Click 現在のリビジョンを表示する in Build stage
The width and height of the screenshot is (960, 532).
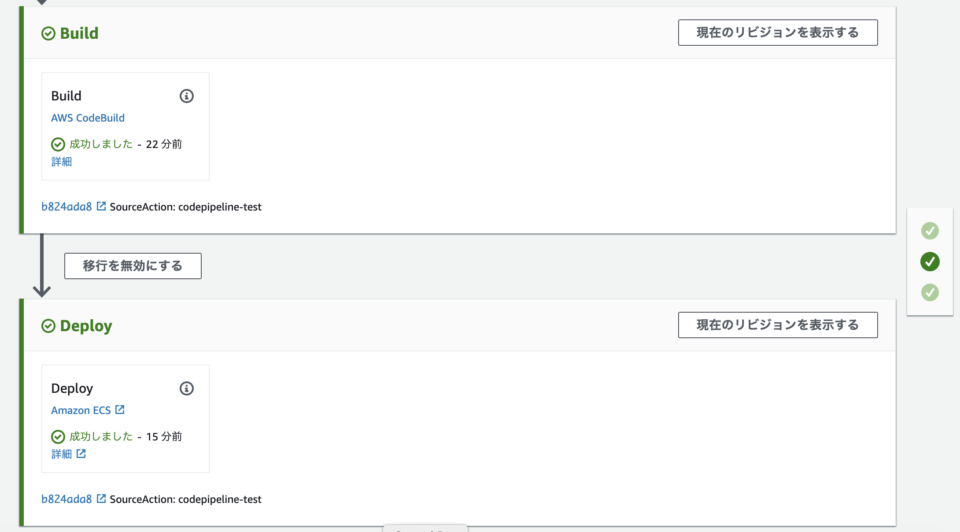tap(777, 32)
